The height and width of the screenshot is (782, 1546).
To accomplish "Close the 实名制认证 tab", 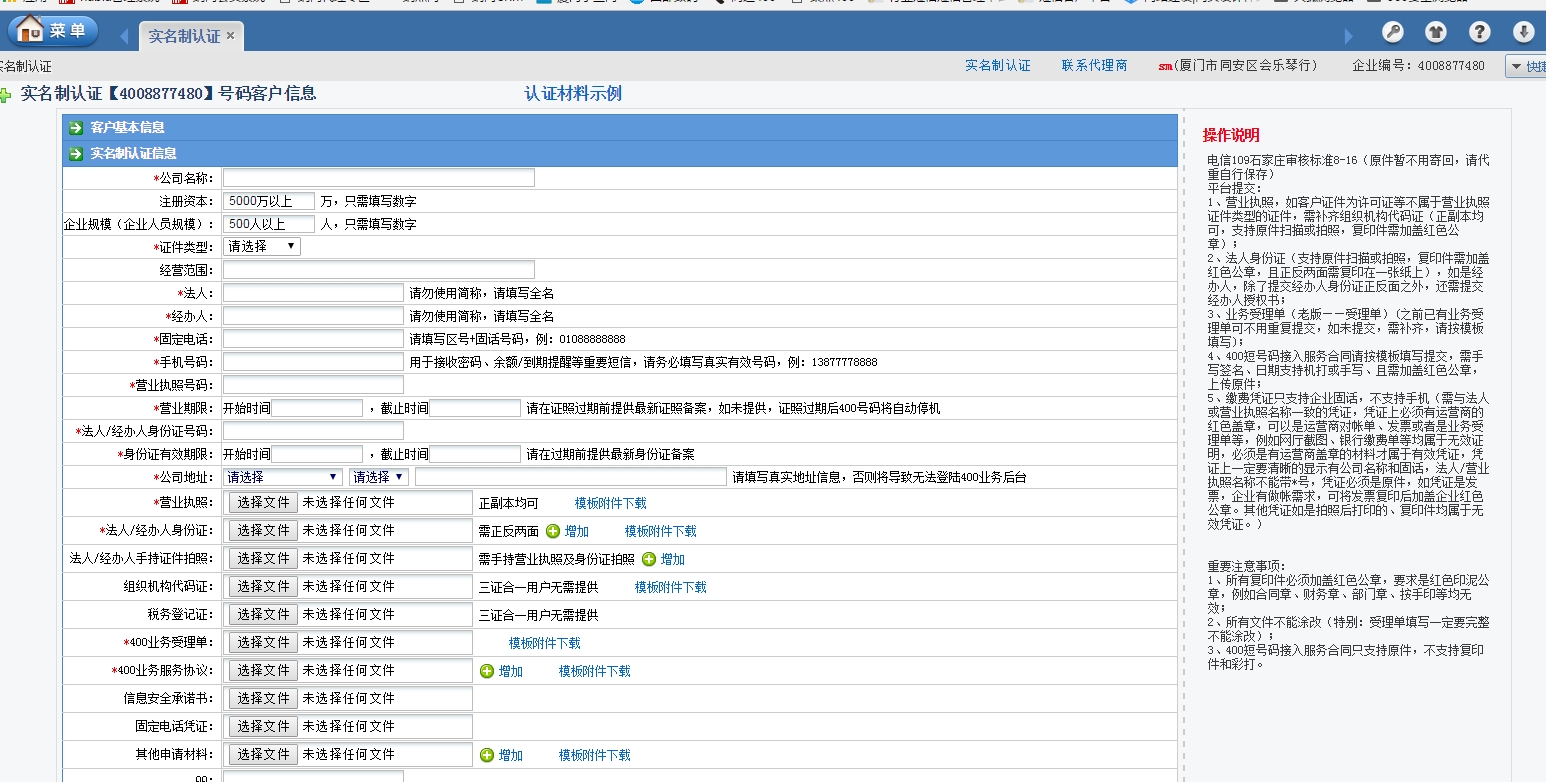I will click(231, 36).
